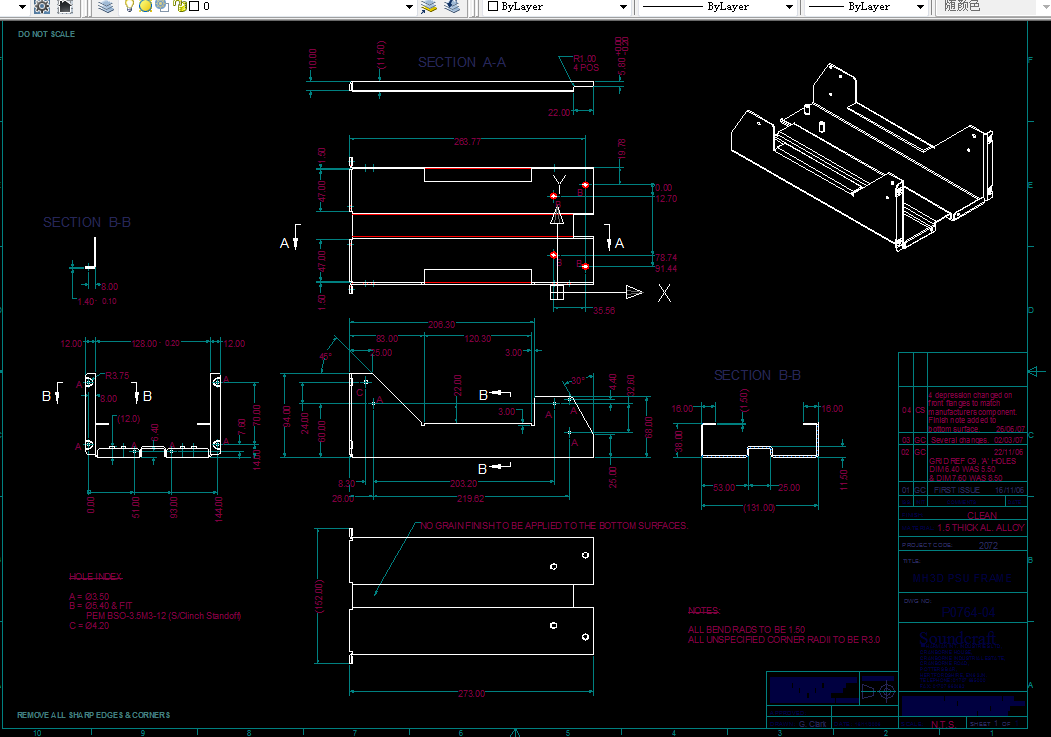Select the (131.00) dimension
The height and width of the screenshot is (737, 1051).
coord(759,508)
